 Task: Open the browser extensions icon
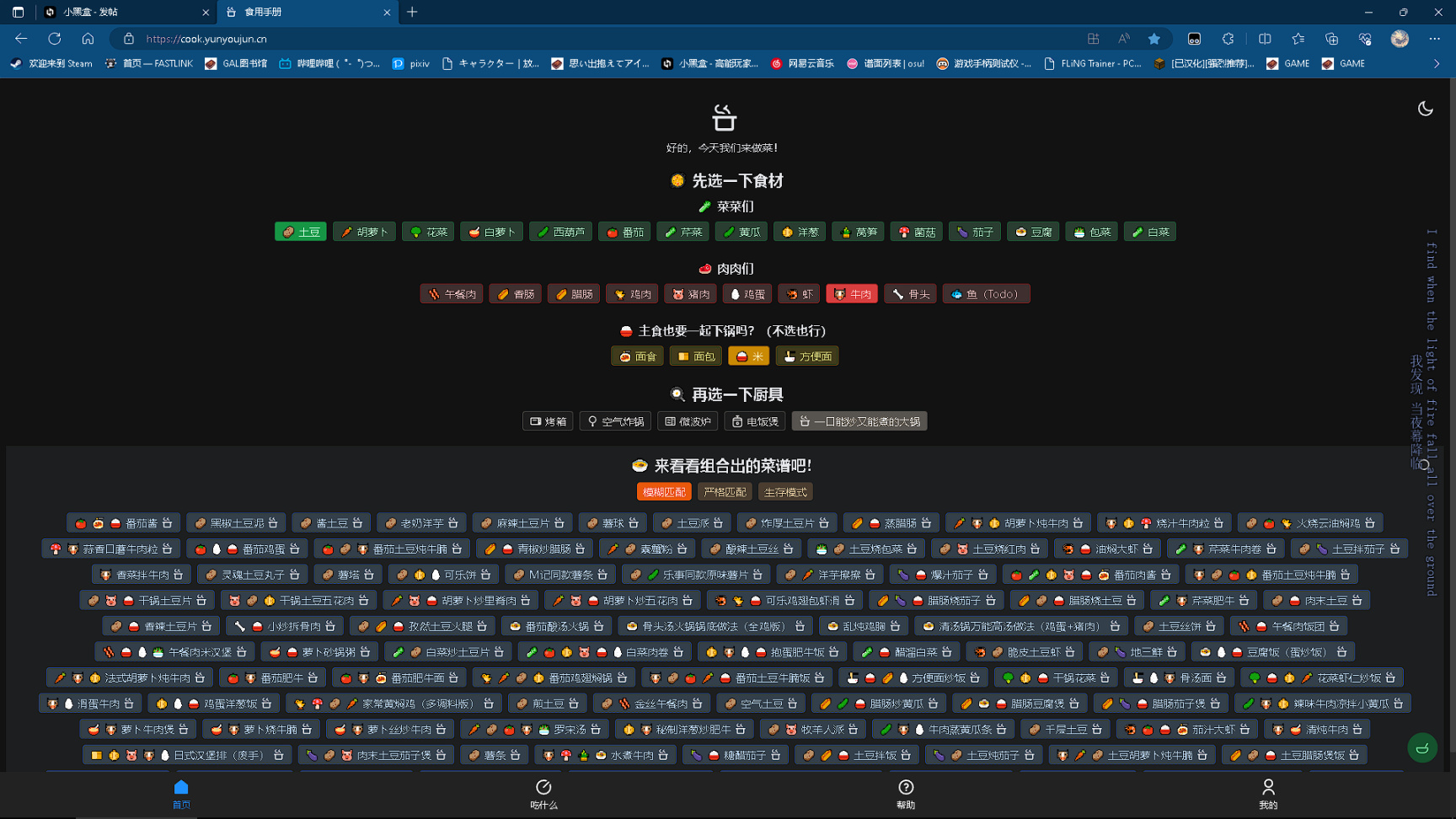(x=1228, y=39)
